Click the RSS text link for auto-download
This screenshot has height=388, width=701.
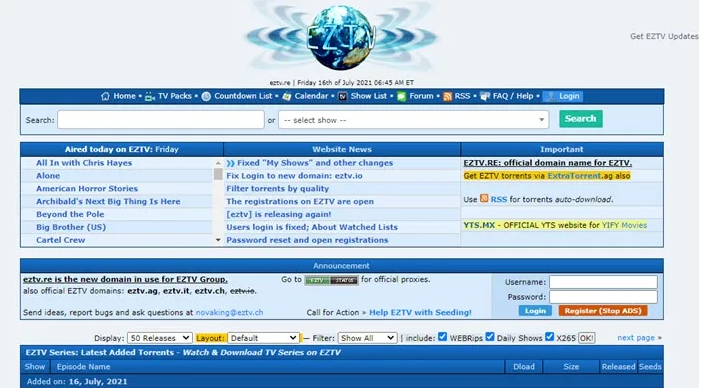pos(499,199)
